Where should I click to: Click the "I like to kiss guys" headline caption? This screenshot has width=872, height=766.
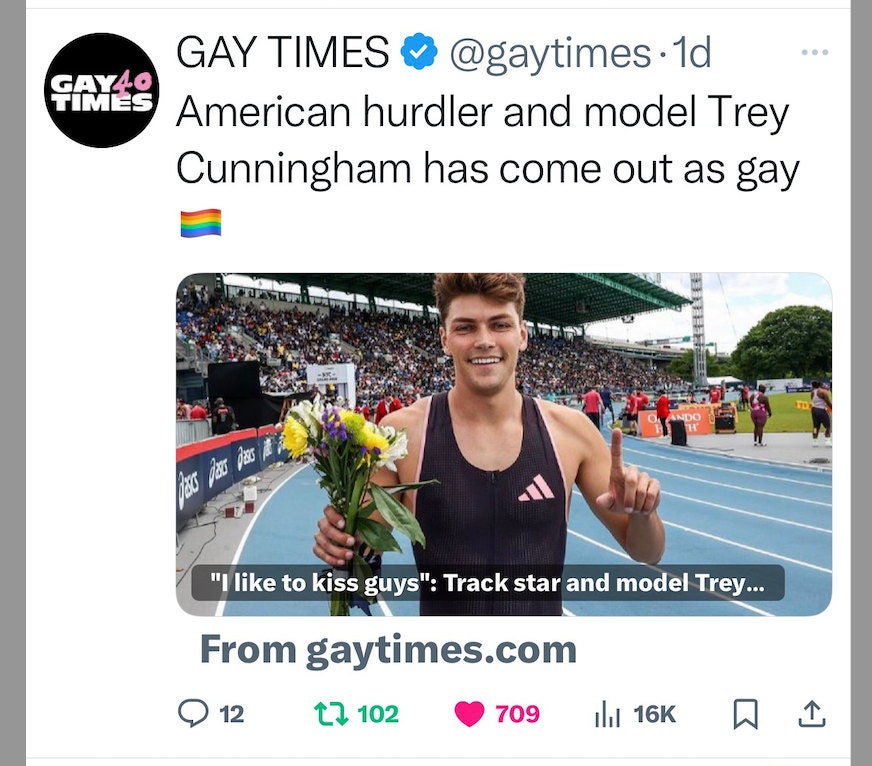488,583
